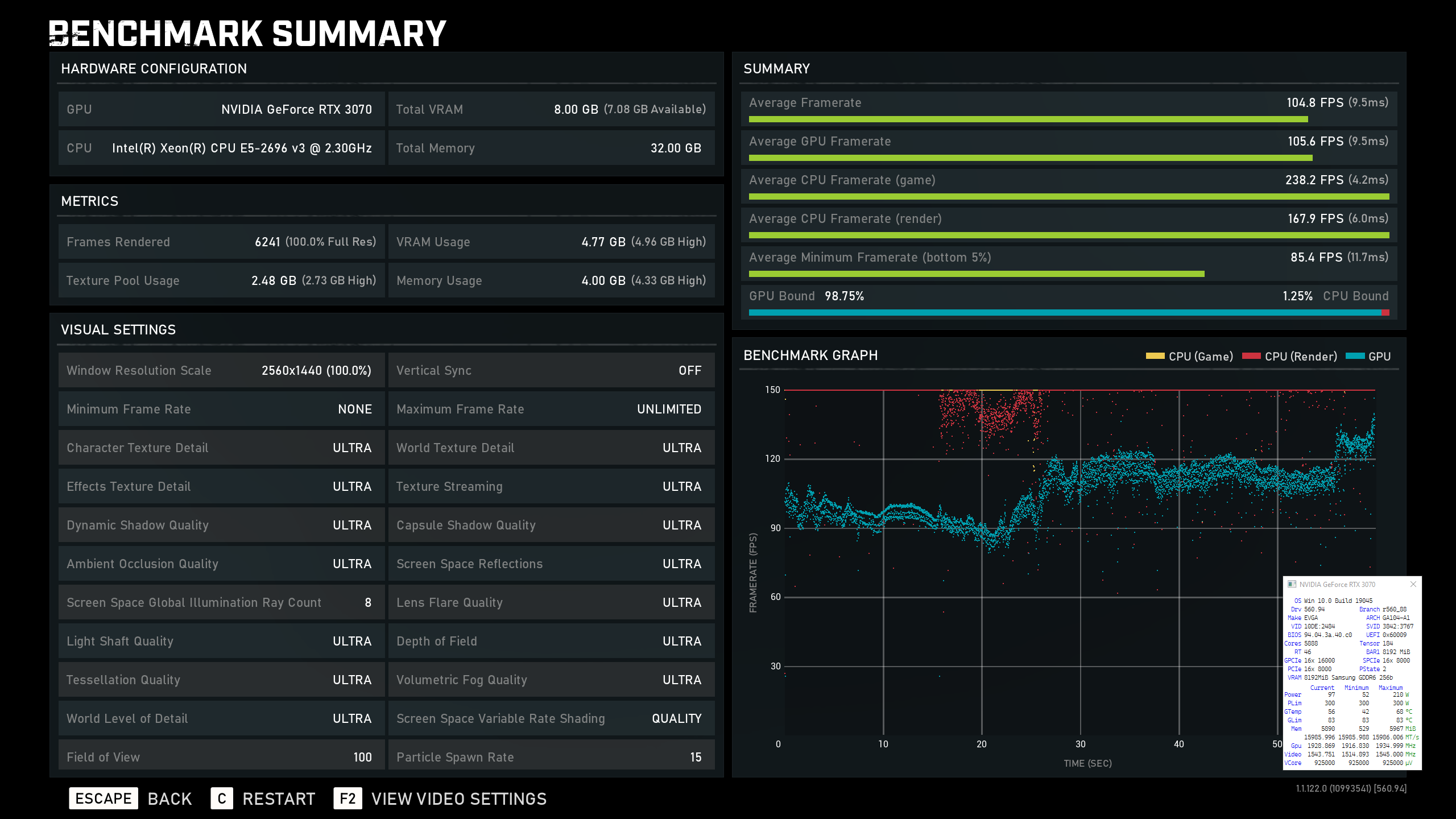Click World Texture Detail ULTRA row
The height and width of the screenshot is (819, 1456).
pyautogui.click(x=551, y=448)
